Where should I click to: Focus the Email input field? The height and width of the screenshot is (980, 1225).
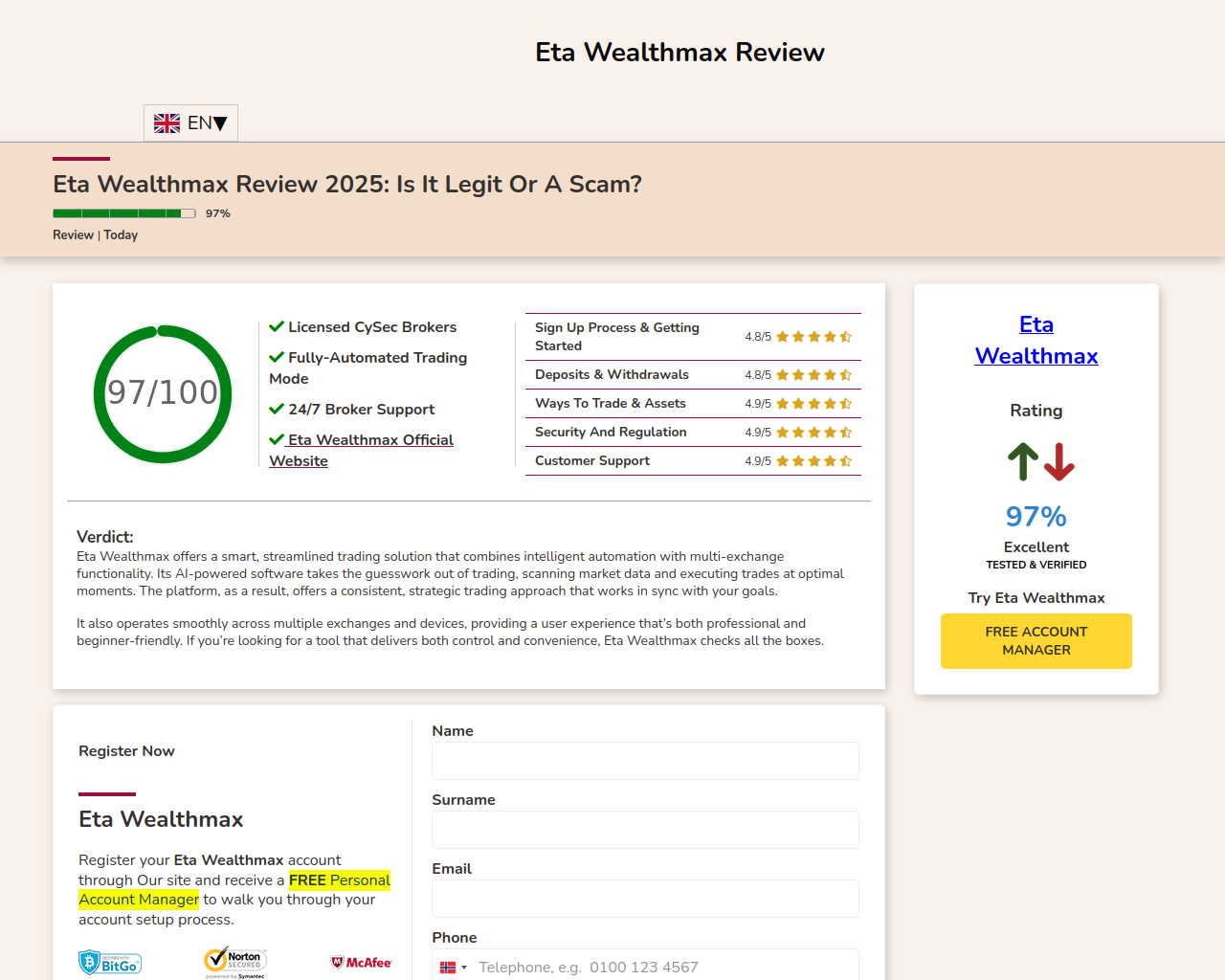click(645, 899)
